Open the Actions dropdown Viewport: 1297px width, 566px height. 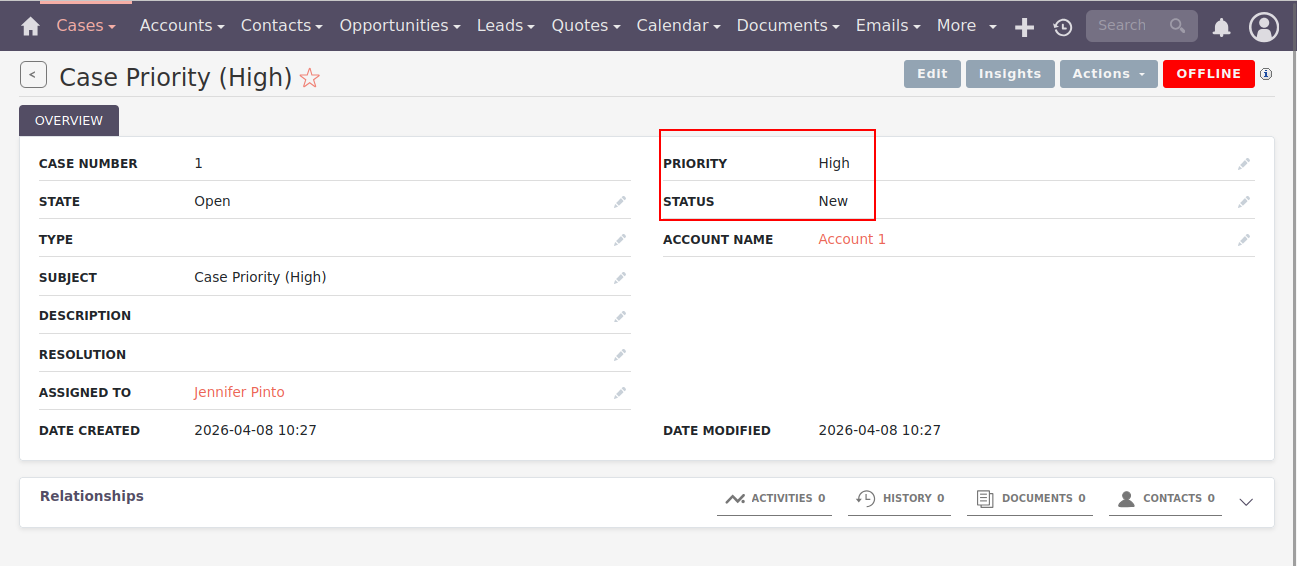click(1108, 74)
